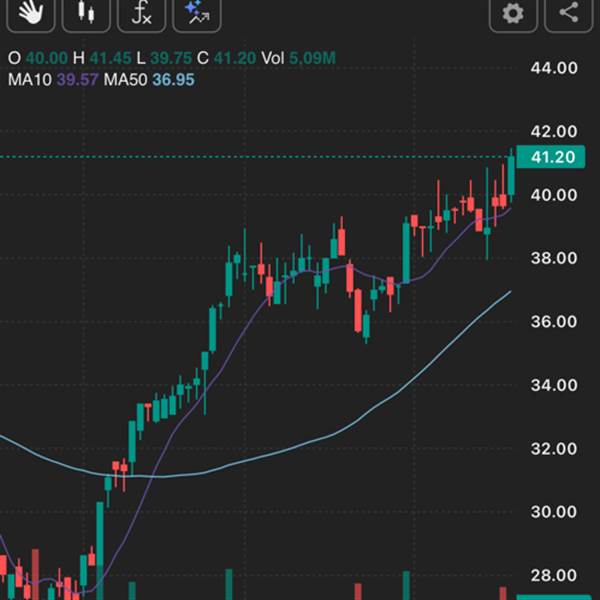600x600 pixels.
Task: Tap the low price L 39.75
Action: 164,58
